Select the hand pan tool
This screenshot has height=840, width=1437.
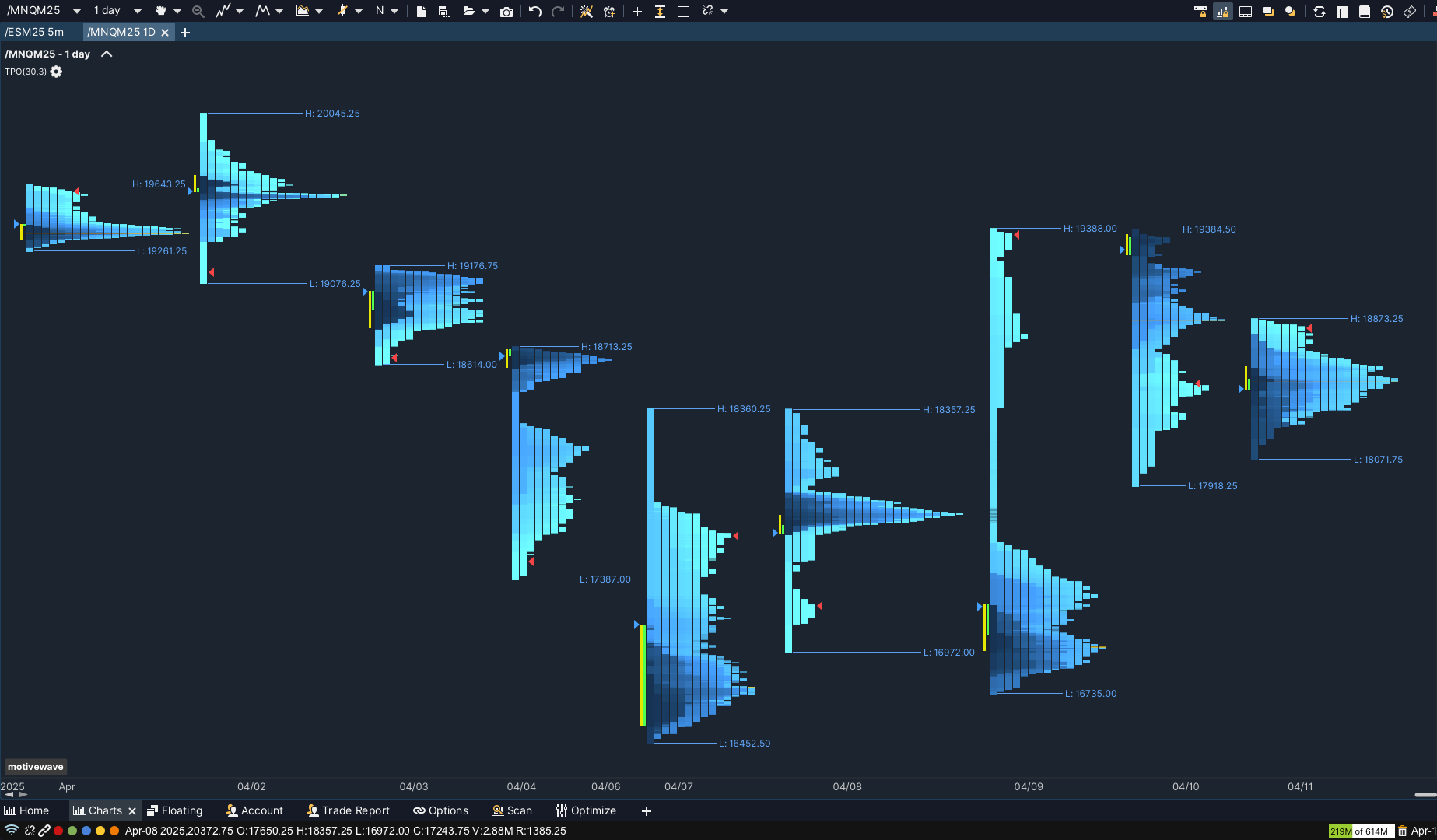pyautogui.click(x=160, y=11)
